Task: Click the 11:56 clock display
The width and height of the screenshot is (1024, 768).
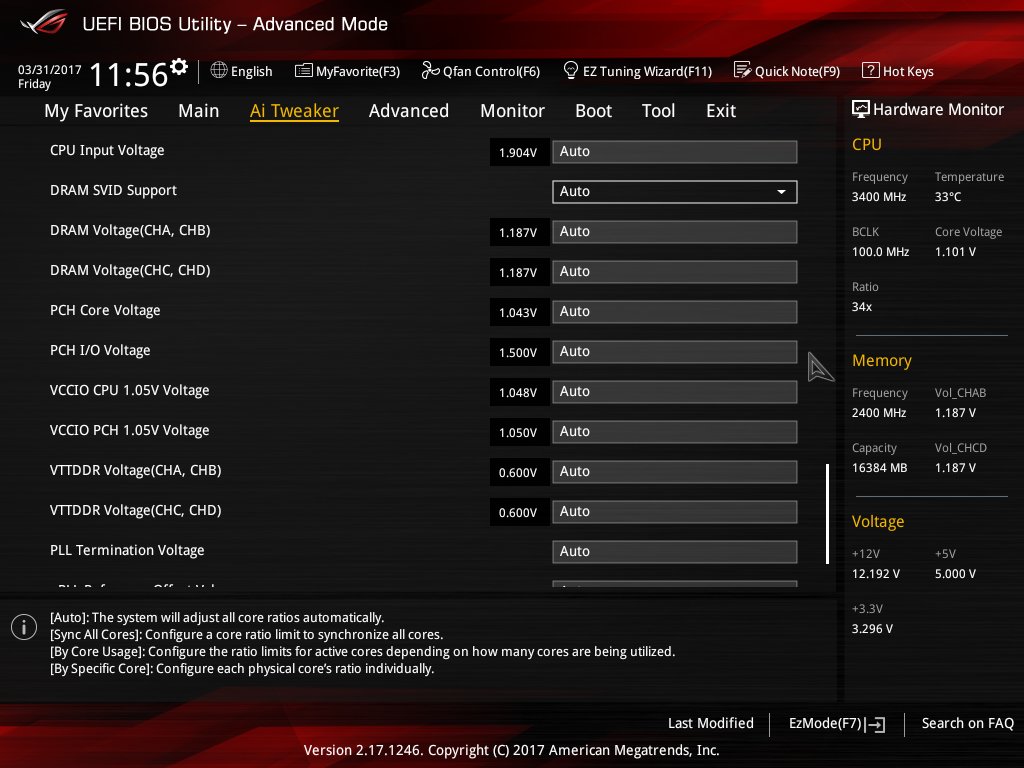Action: [x=128, y=74]
